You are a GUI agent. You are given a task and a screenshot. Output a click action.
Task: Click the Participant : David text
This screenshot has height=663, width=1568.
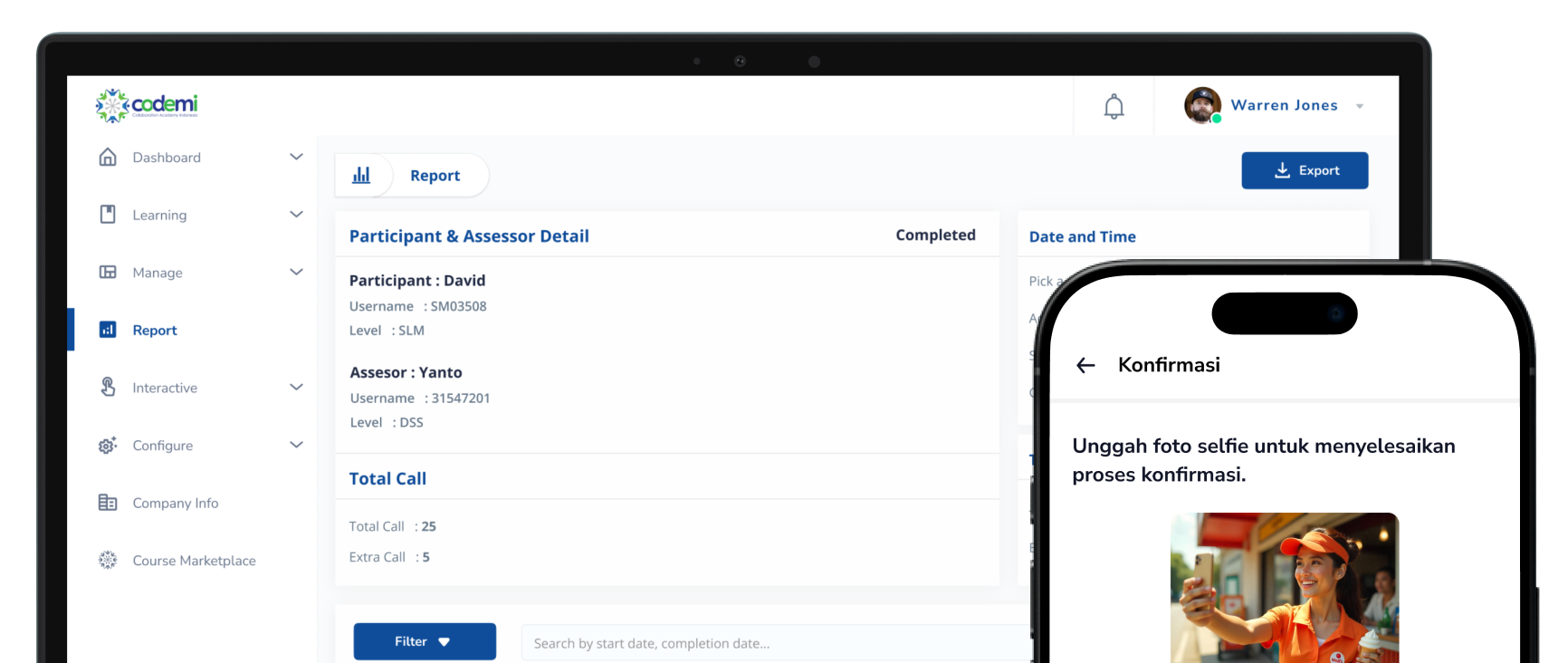click(417, 281)
